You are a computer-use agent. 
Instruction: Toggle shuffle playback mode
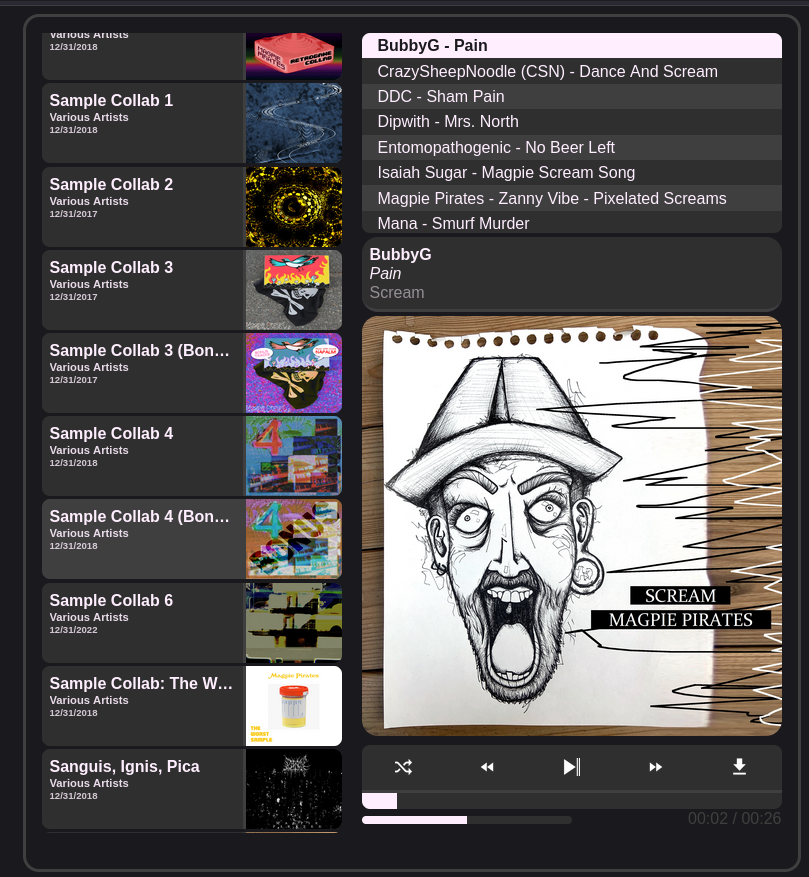pos(403,767)
